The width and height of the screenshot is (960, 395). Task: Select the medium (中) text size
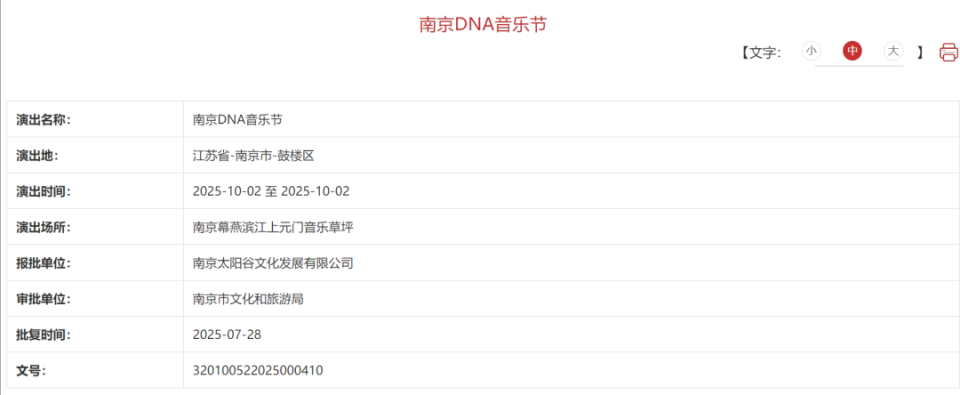852,51
